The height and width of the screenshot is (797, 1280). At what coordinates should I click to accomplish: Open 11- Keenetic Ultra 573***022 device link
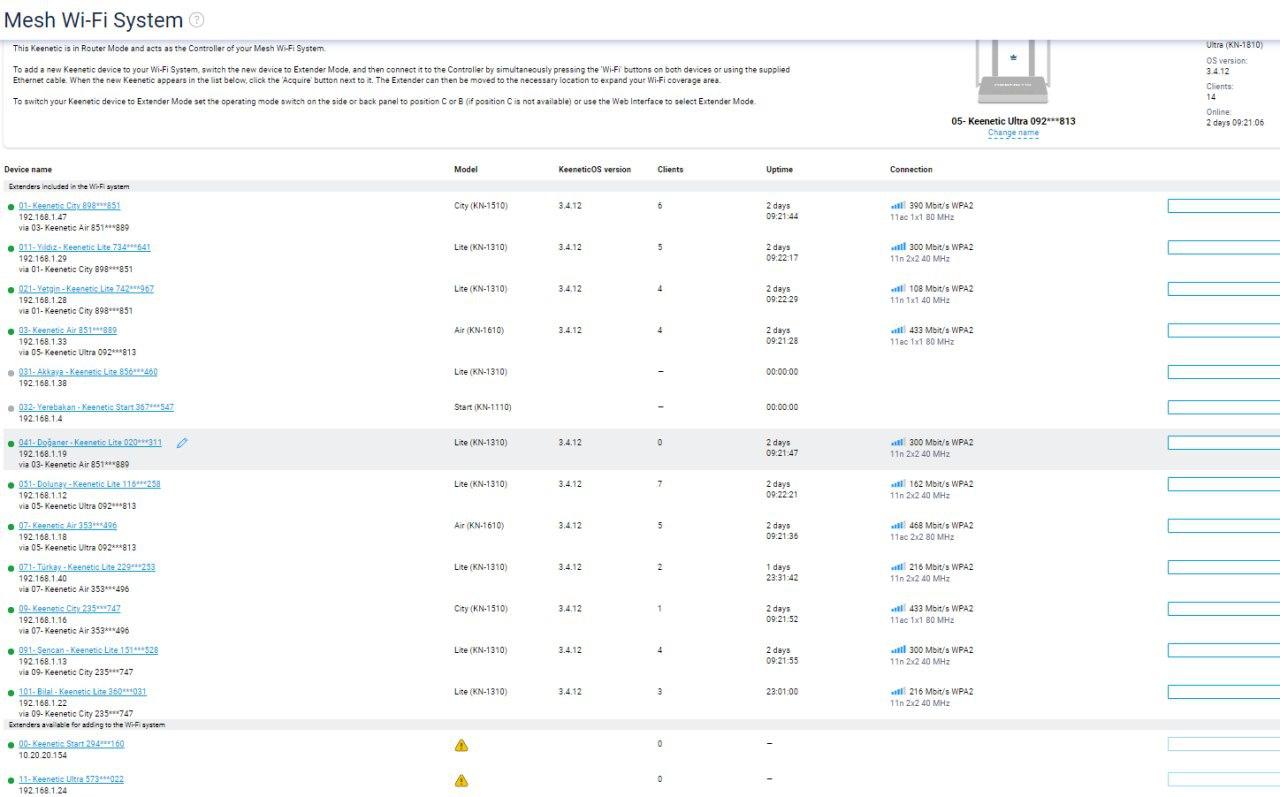(x=71, y=779)
